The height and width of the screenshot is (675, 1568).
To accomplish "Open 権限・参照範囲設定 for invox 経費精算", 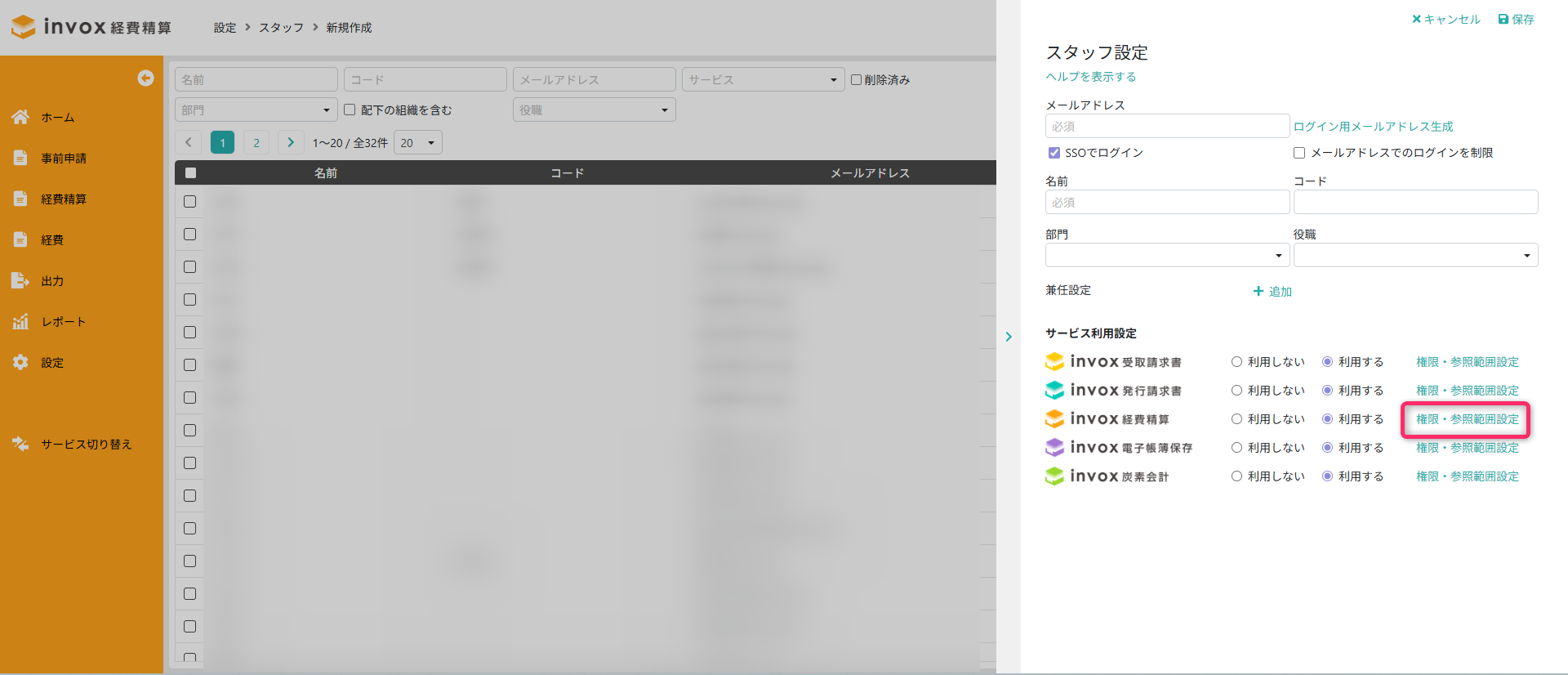I will pos(1467,419).
